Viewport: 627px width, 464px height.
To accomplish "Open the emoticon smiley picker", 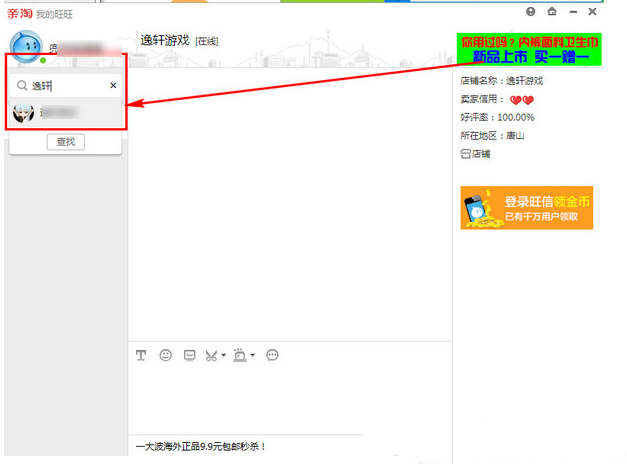I will click(166, 355).
